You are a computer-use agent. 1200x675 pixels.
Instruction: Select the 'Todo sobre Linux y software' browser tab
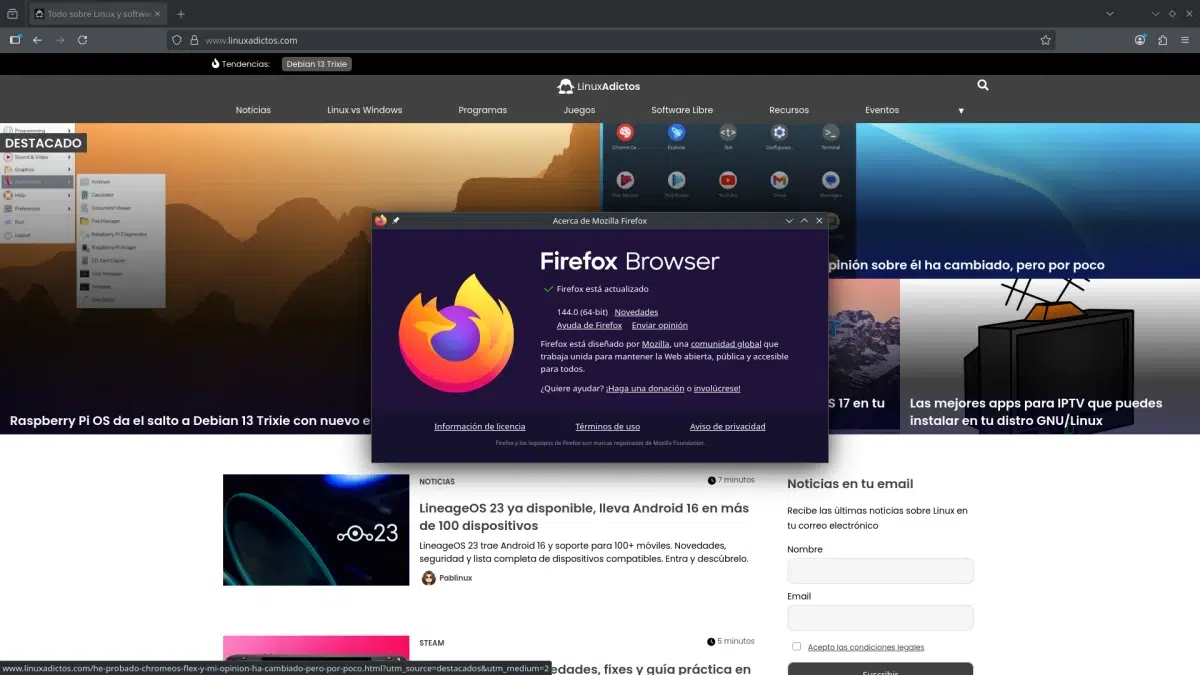tap(88, 13)
